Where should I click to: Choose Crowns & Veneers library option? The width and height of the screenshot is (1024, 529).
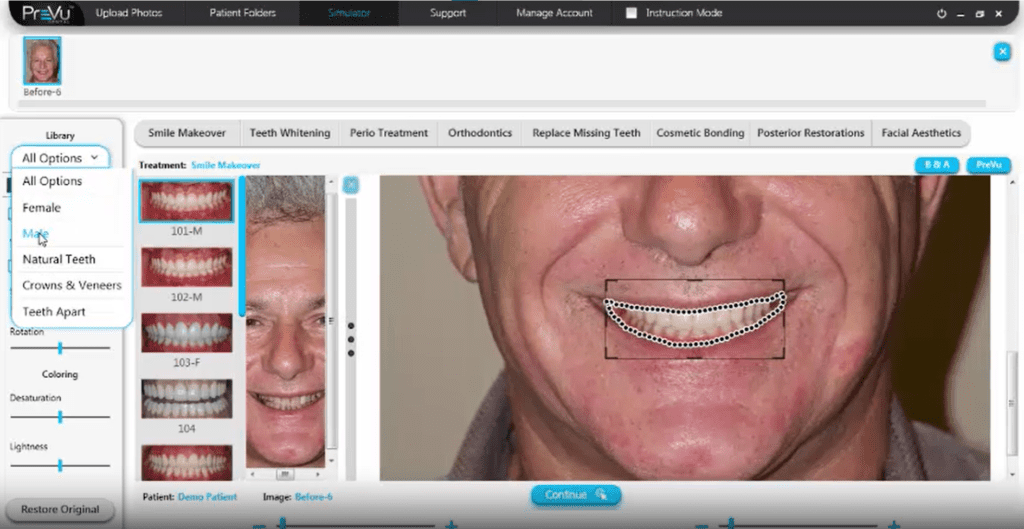[x=72, y=286]
